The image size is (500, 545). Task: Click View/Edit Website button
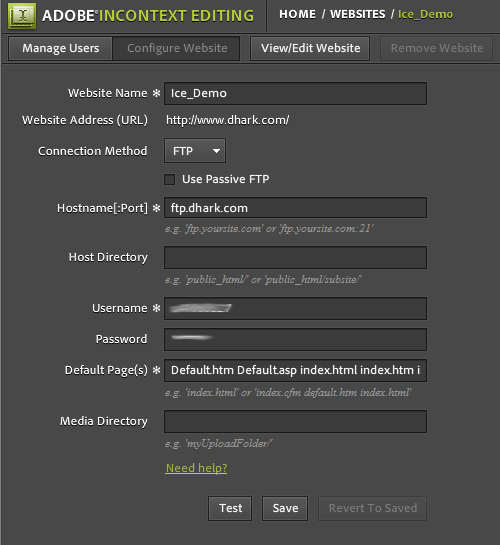310,48
